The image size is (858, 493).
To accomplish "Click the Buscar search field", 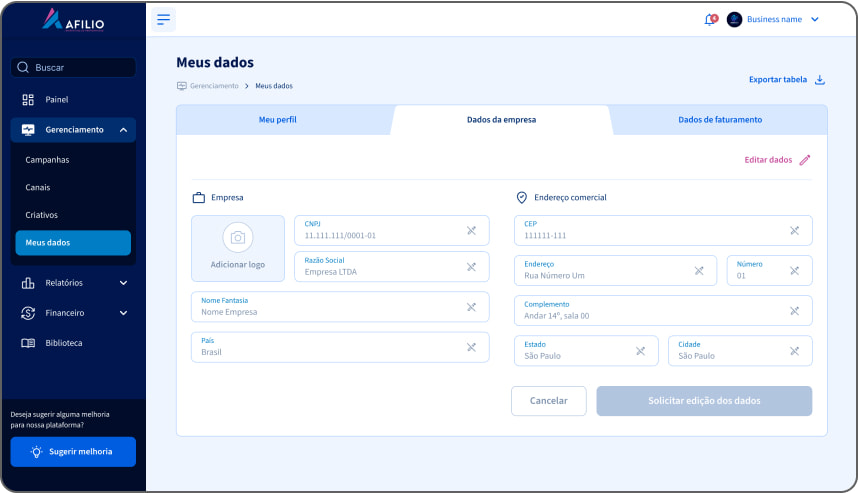I will coord(74,68).
